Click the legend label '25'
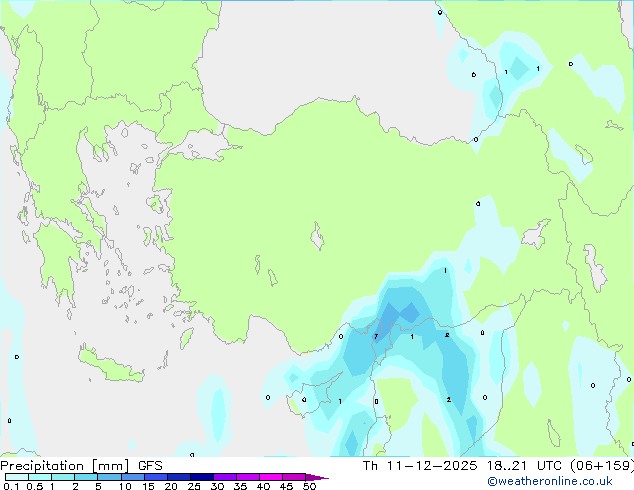Viewport: 634px width, 490px height. point(194,486)
